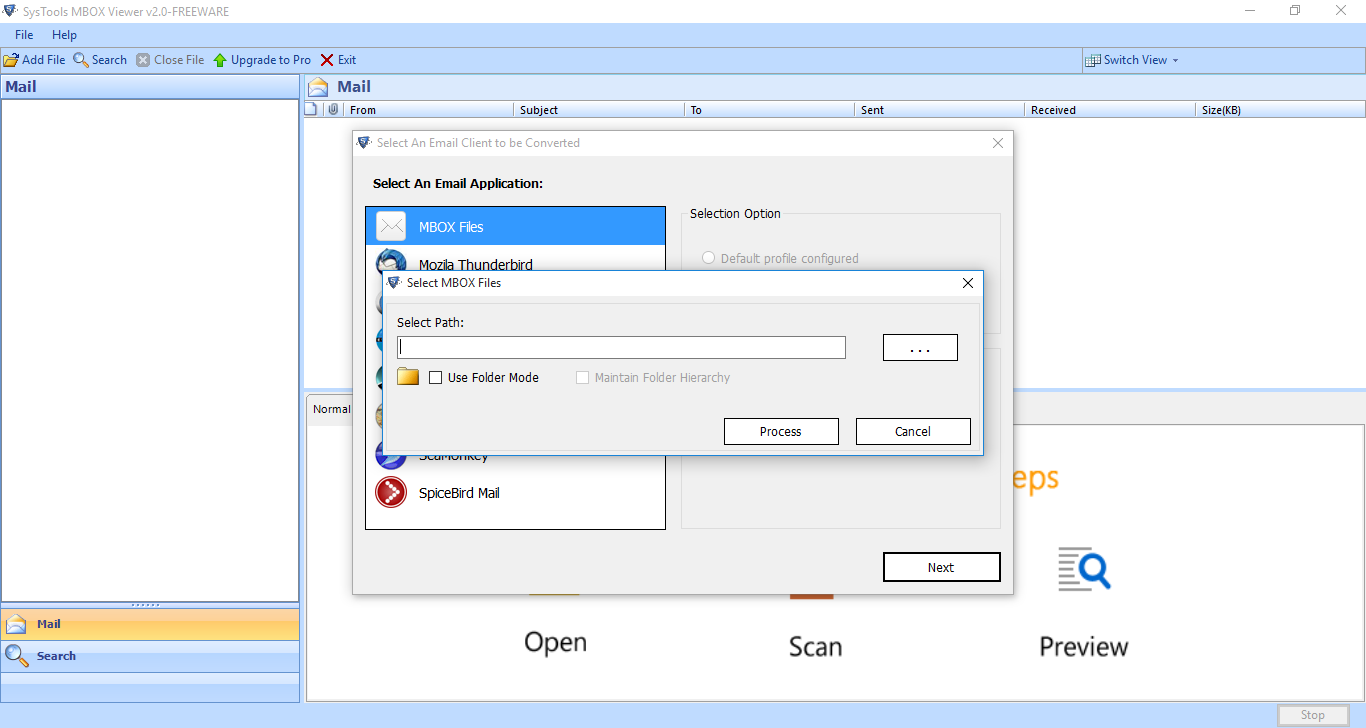Click the Next button in the client dialog

(x=940, y=566)
